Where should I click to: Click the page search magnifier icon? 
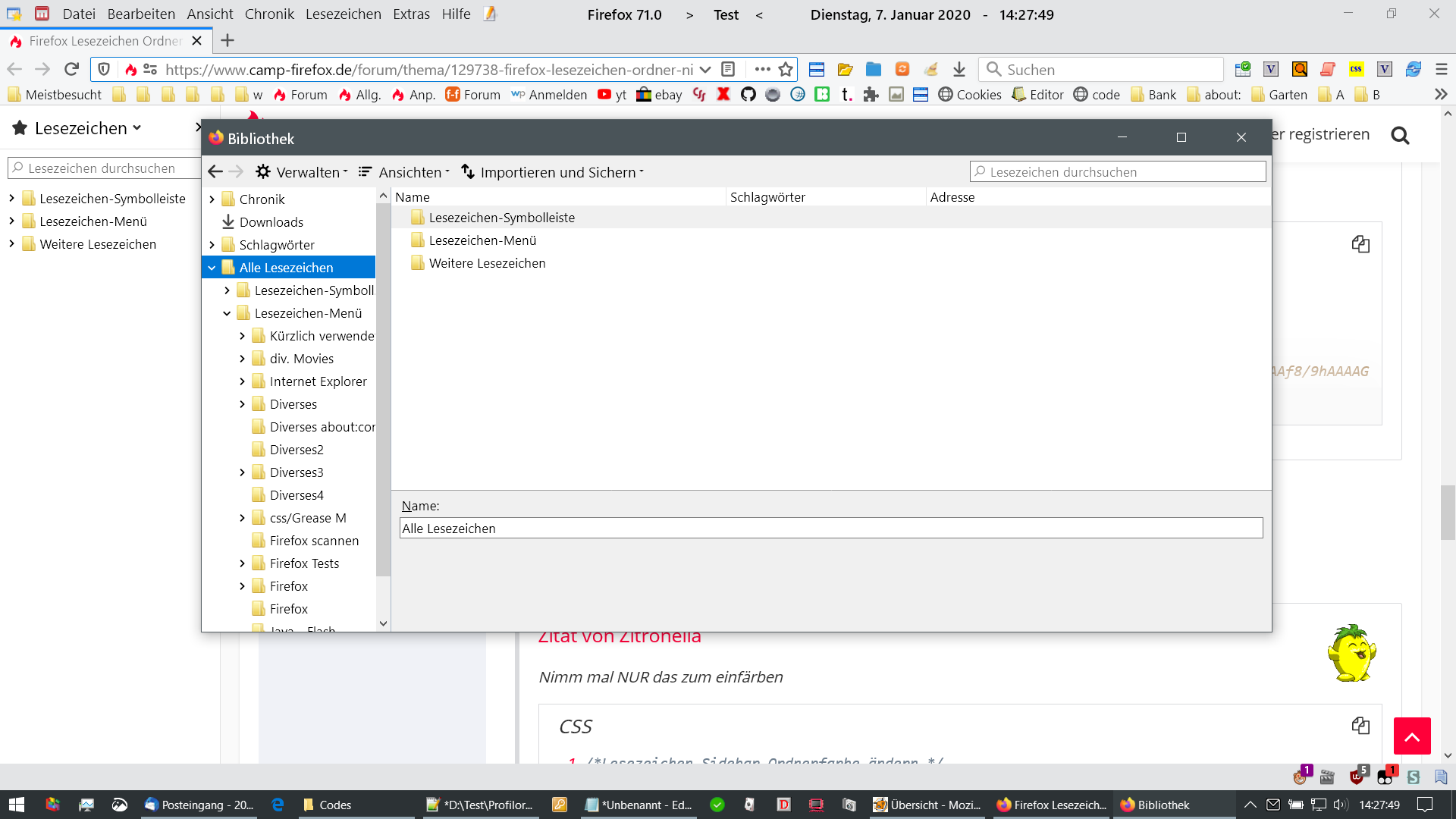tap(1400, 136)
